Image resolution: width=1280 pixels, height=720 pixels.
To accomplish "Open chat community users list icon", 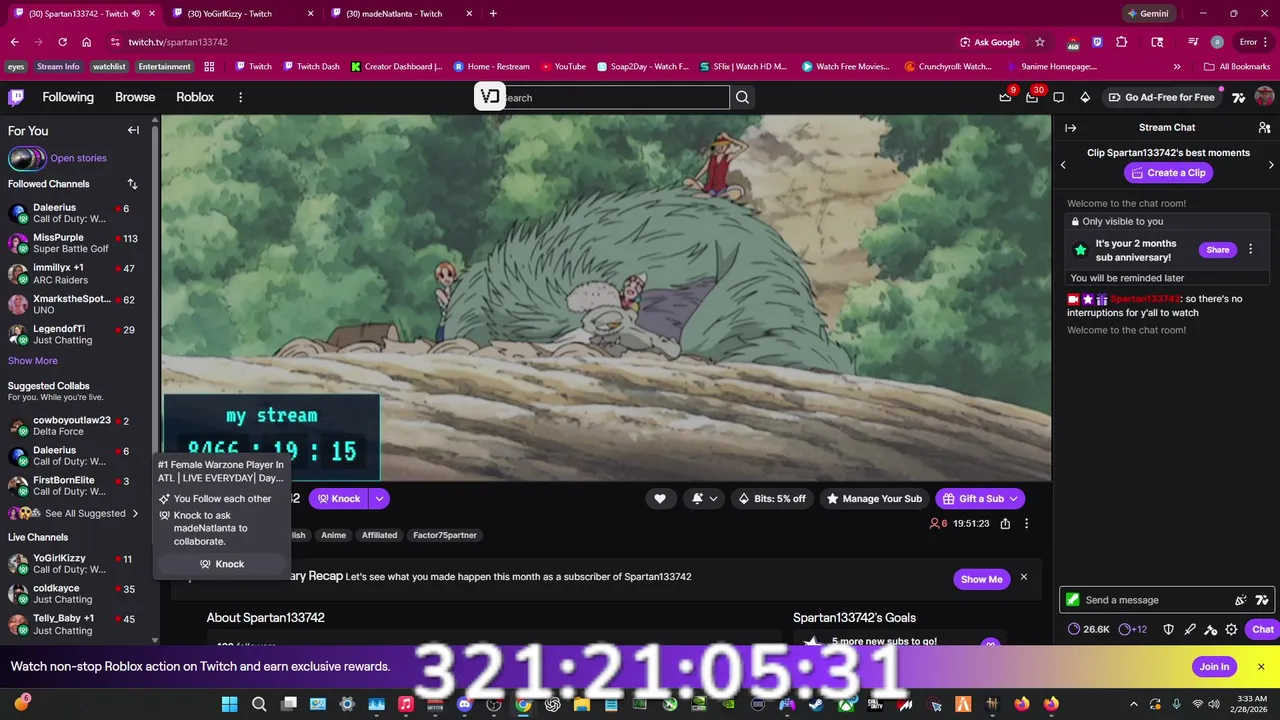I will pos(1264,128).
